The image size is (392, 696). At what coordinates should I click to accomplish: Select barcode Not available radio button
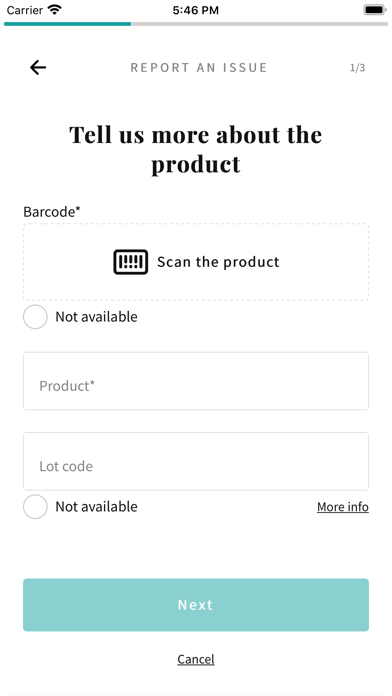click(35, 316)
